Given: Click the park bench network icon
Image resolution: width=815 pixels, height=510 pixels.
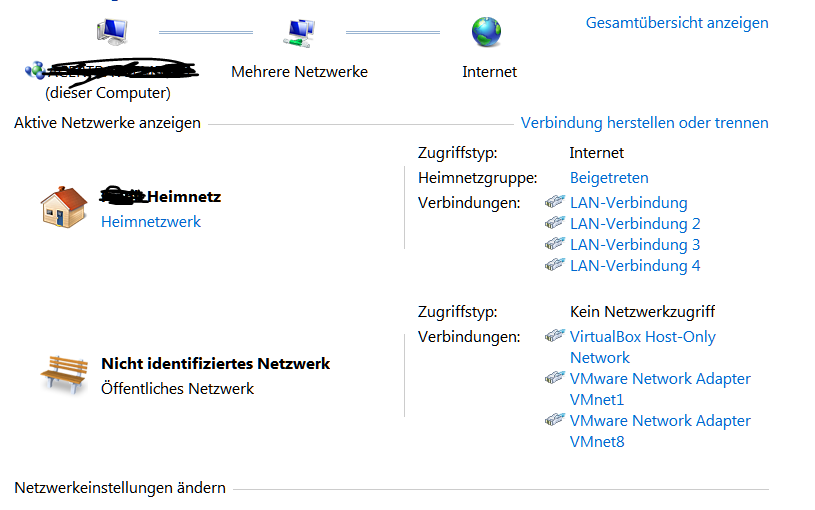Looking at the screenshot, I should (x=64, y=374).
